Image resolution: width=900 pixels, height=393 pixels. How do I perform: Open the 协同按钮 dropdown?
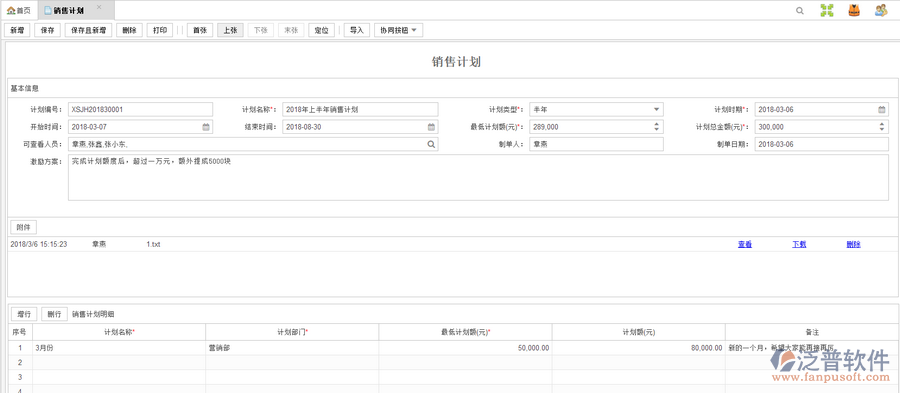[398, 30]
